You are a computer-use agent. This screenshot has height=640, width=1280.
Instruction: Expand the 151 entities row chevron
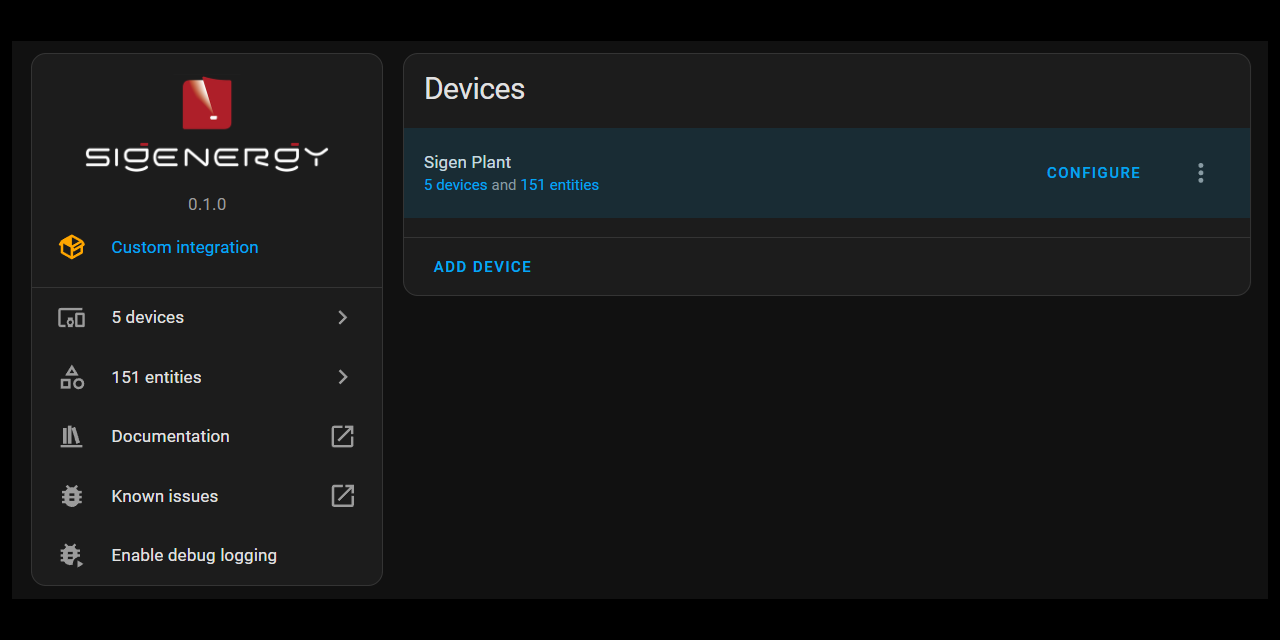point(343,377)
